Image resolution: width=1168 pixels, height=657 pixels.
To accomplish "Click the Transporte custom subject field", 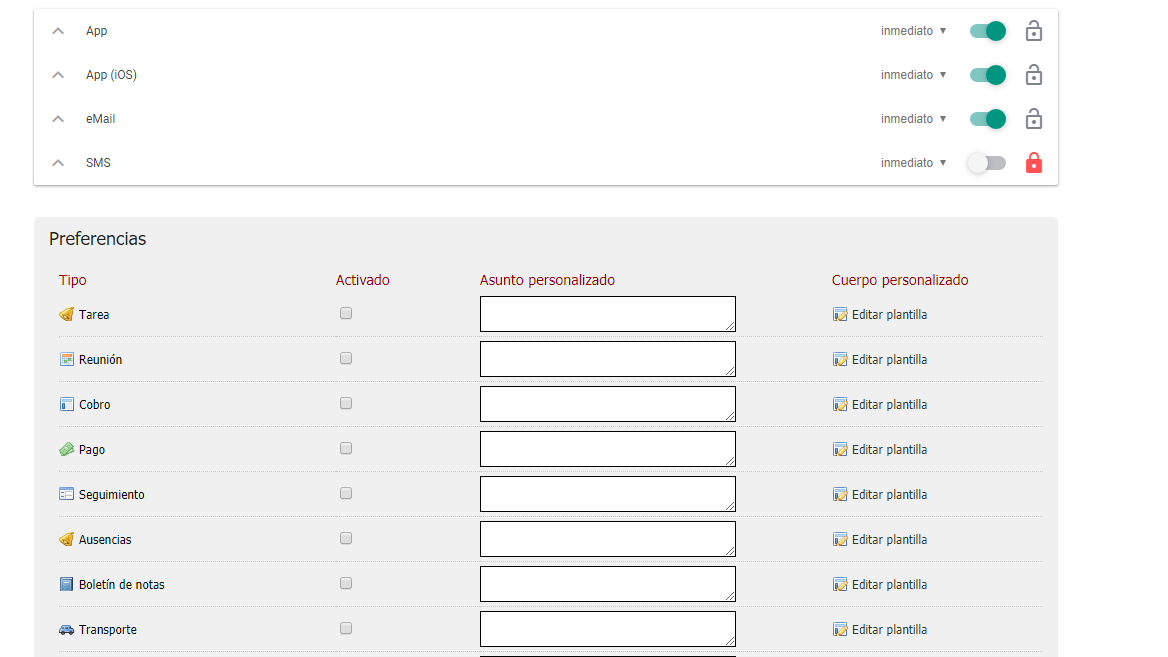I will pyautogui.click(x=608, y=629).
